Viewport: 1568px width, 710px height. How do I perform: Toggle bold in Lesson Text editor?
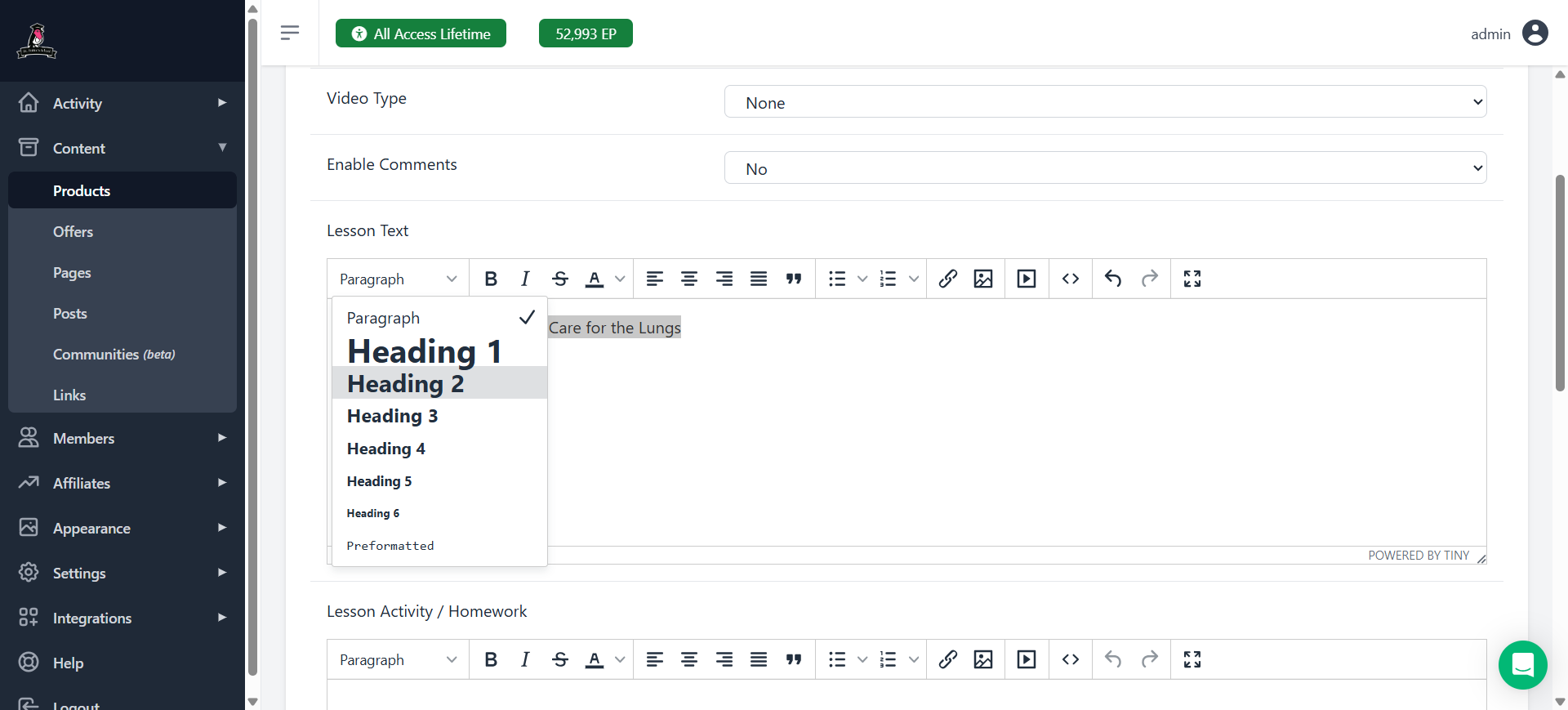491,279
